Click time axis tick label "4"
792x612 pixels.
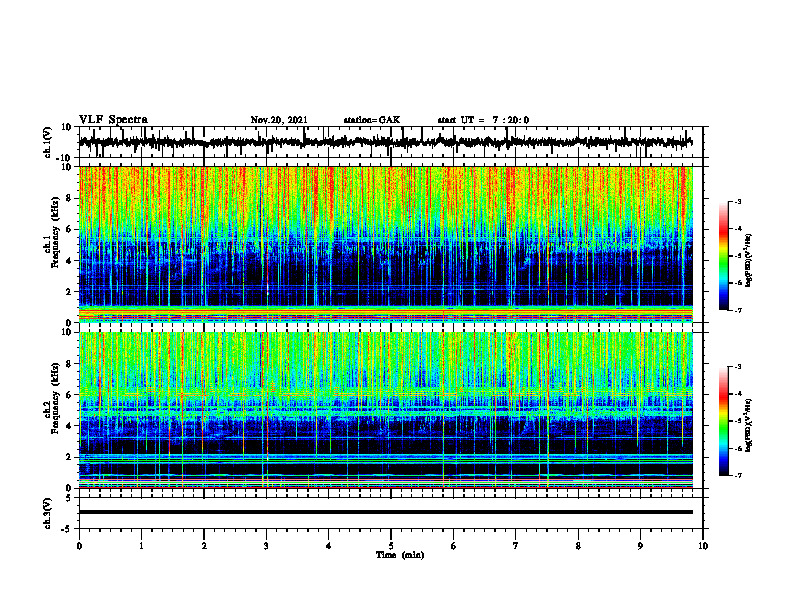pyautogui.click(x=329, y=546)
